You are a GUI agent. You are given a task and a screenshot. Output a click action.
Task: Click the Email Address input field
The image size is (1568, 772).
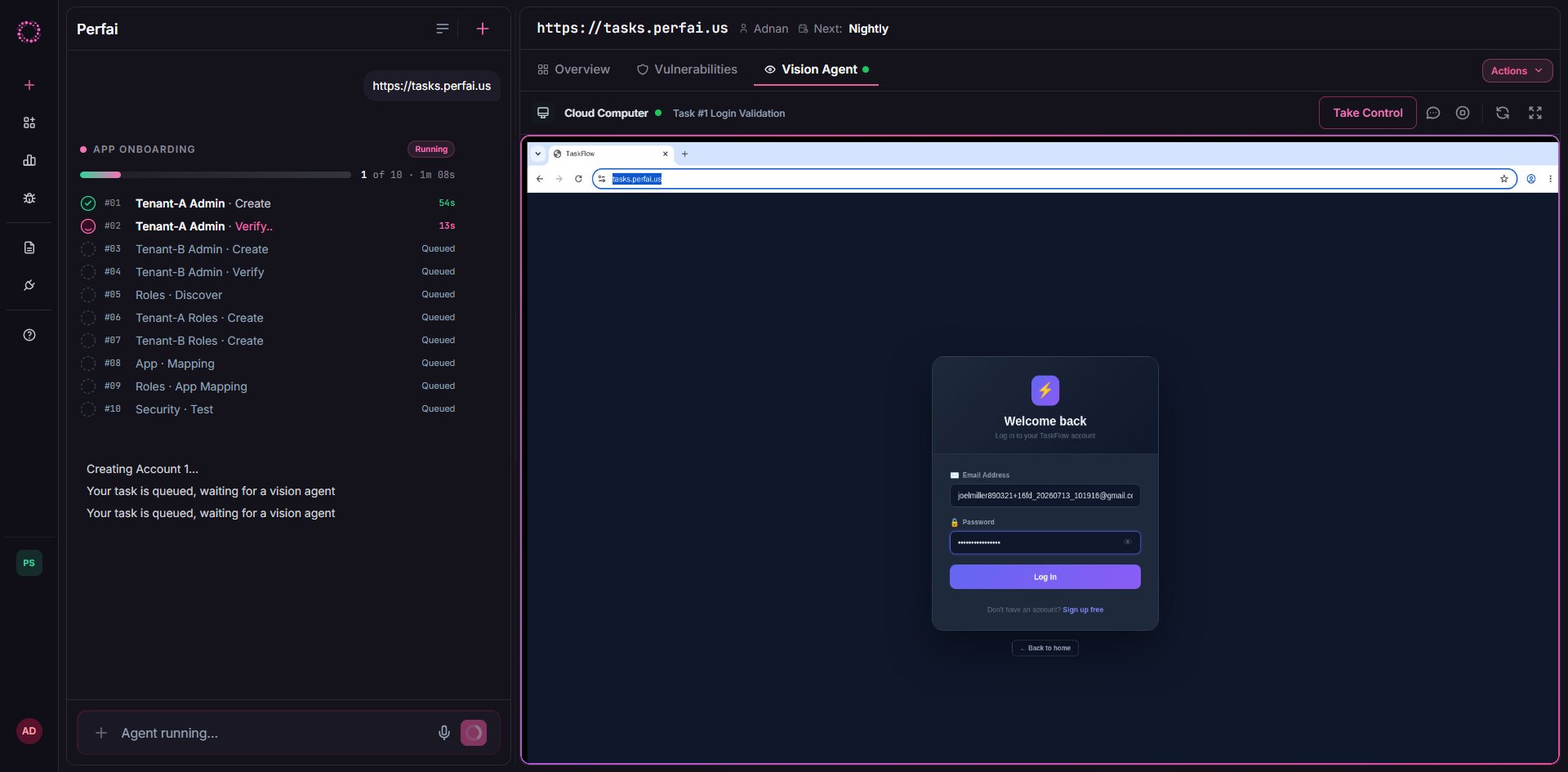(1045, 495)
